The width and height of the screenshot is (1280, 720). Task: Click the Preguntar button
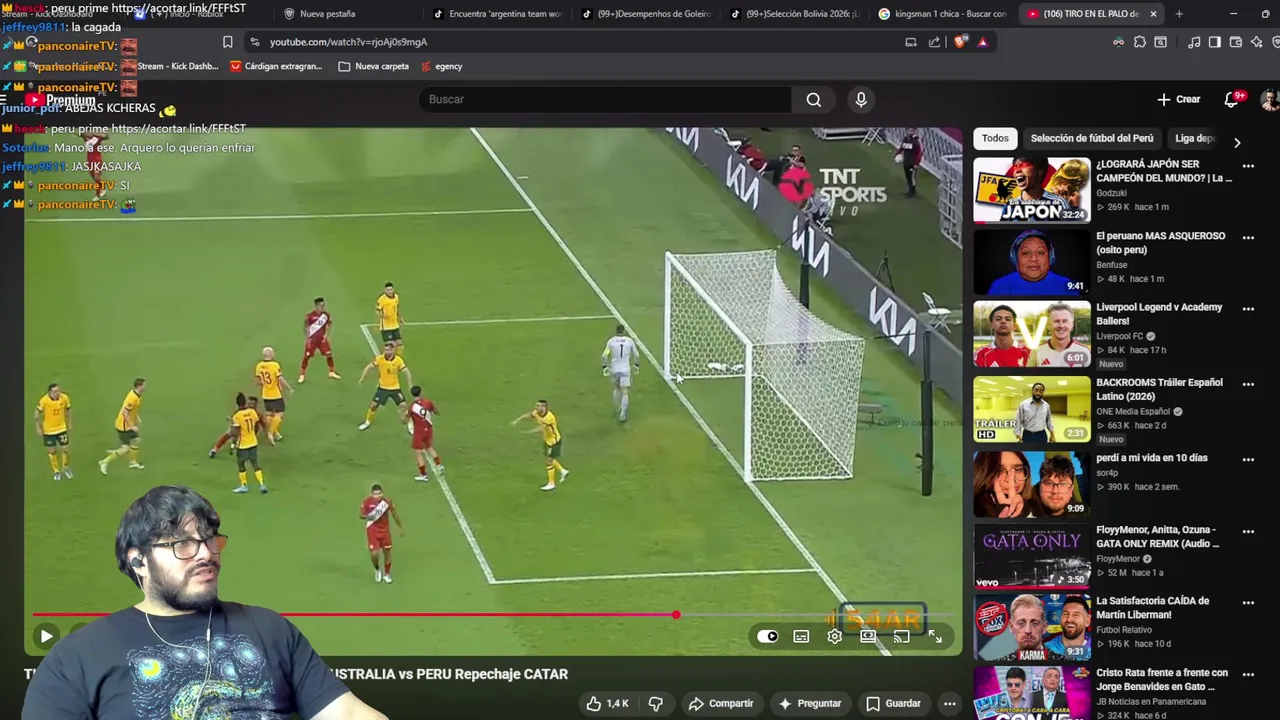pyautogui.click(x=809, y=703)
